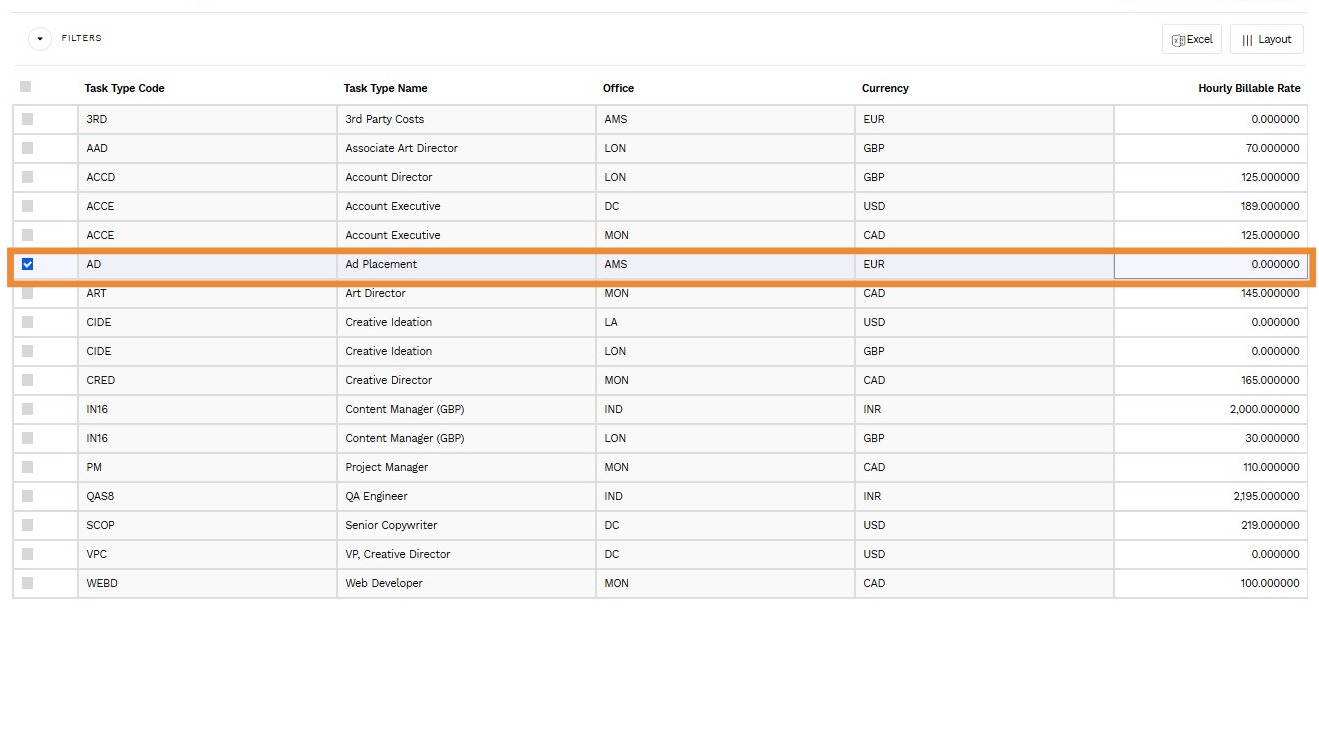The image size is (1319, 737).
Task: Check the QAS8 QA Engineer row
Action: (x=27, y=496)
